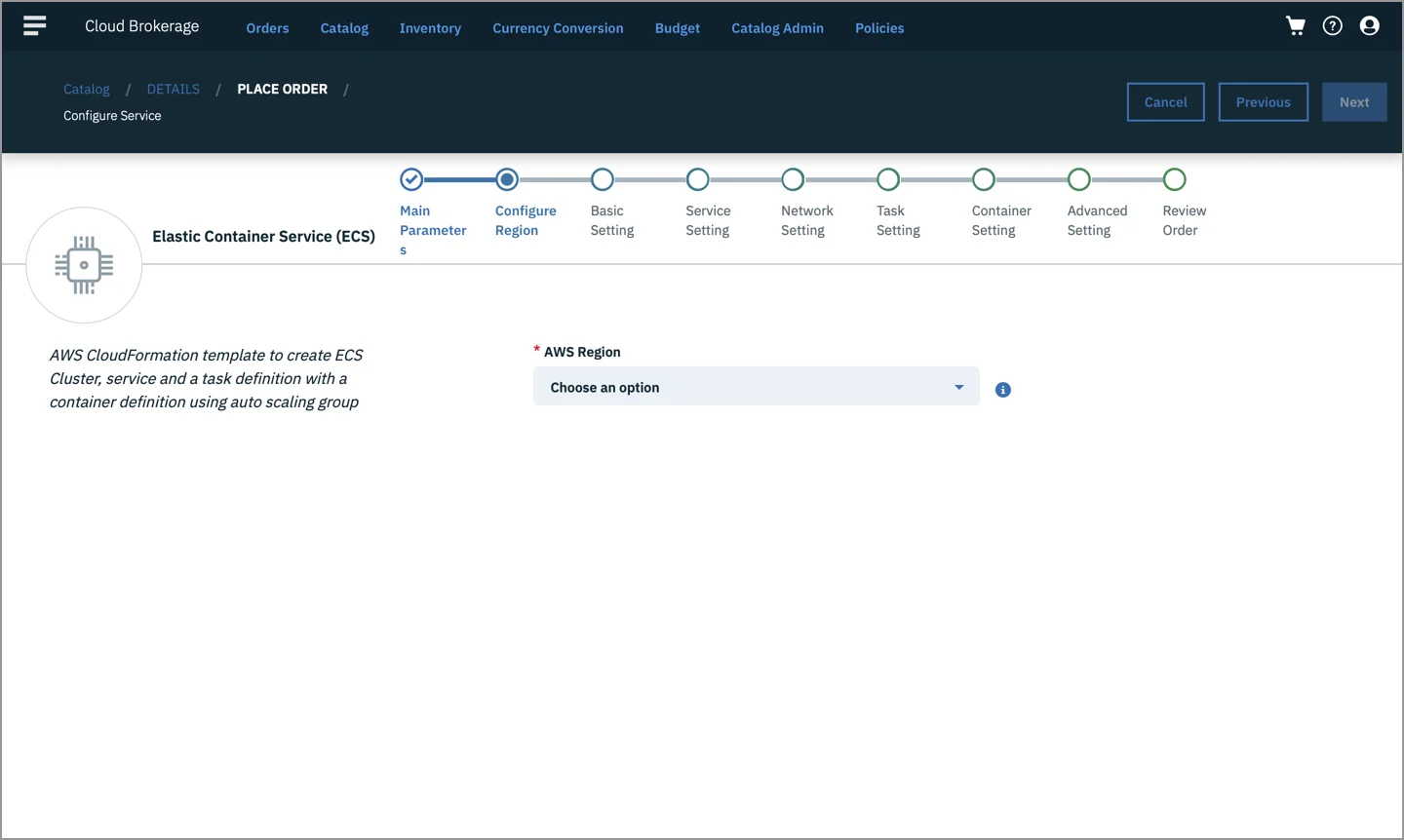Go to Catalog menu
Image resolution: width=1404 pixels, height=840 pixels.
[x=344, y=28]
